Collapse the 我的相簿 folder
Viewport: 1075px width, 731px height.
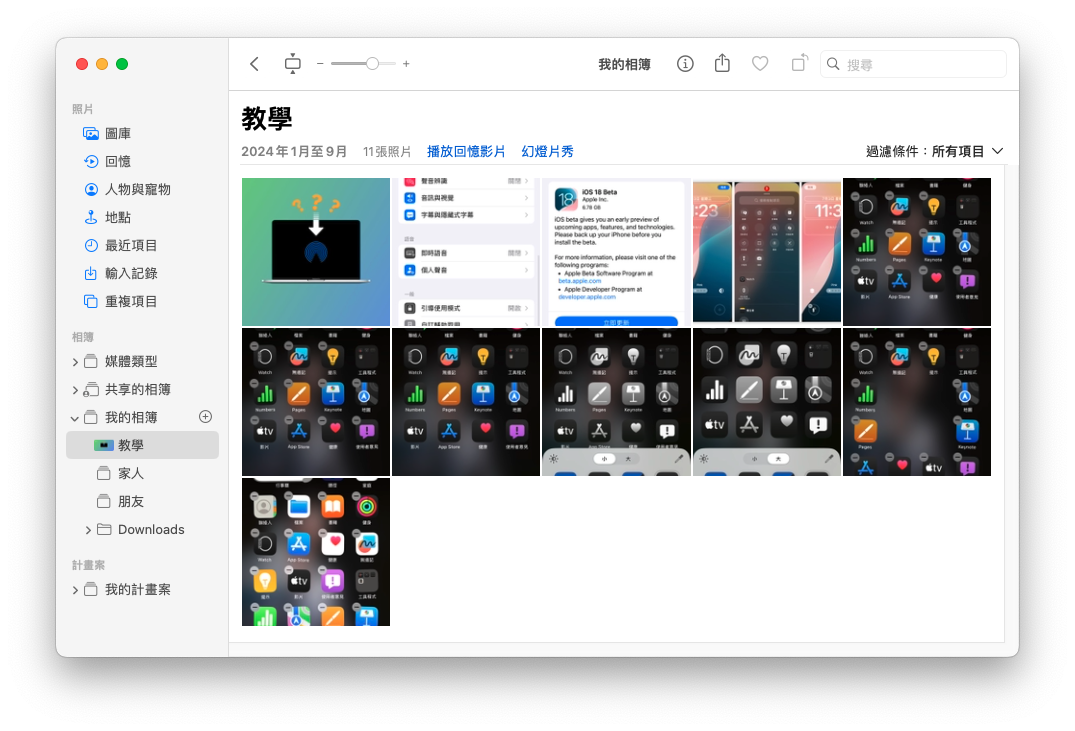point(75,418)
